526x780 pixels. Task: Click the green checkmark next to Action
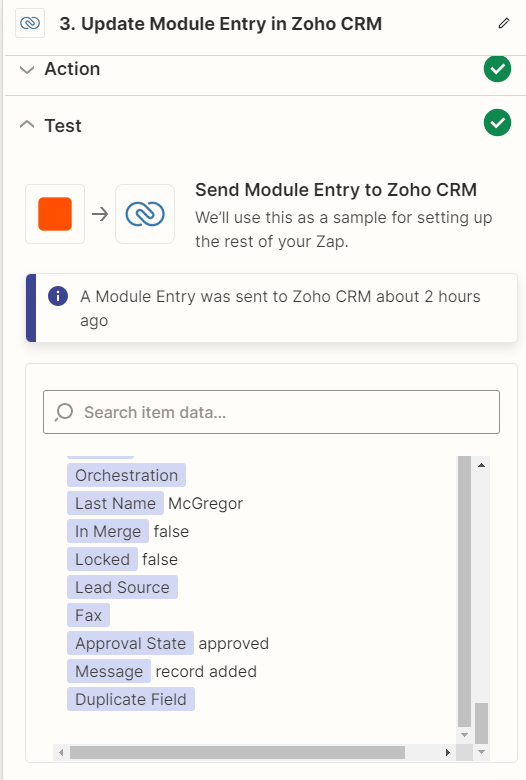[497, 69]
